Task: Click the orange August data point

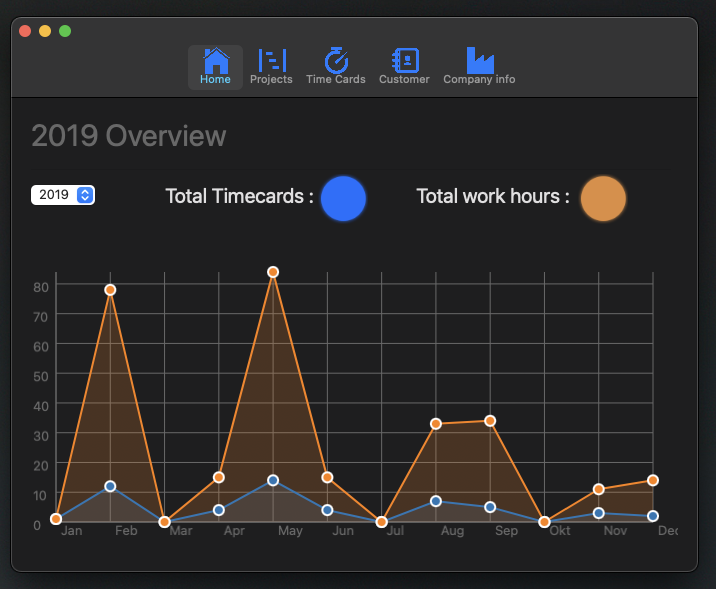Action: (436, 424)
